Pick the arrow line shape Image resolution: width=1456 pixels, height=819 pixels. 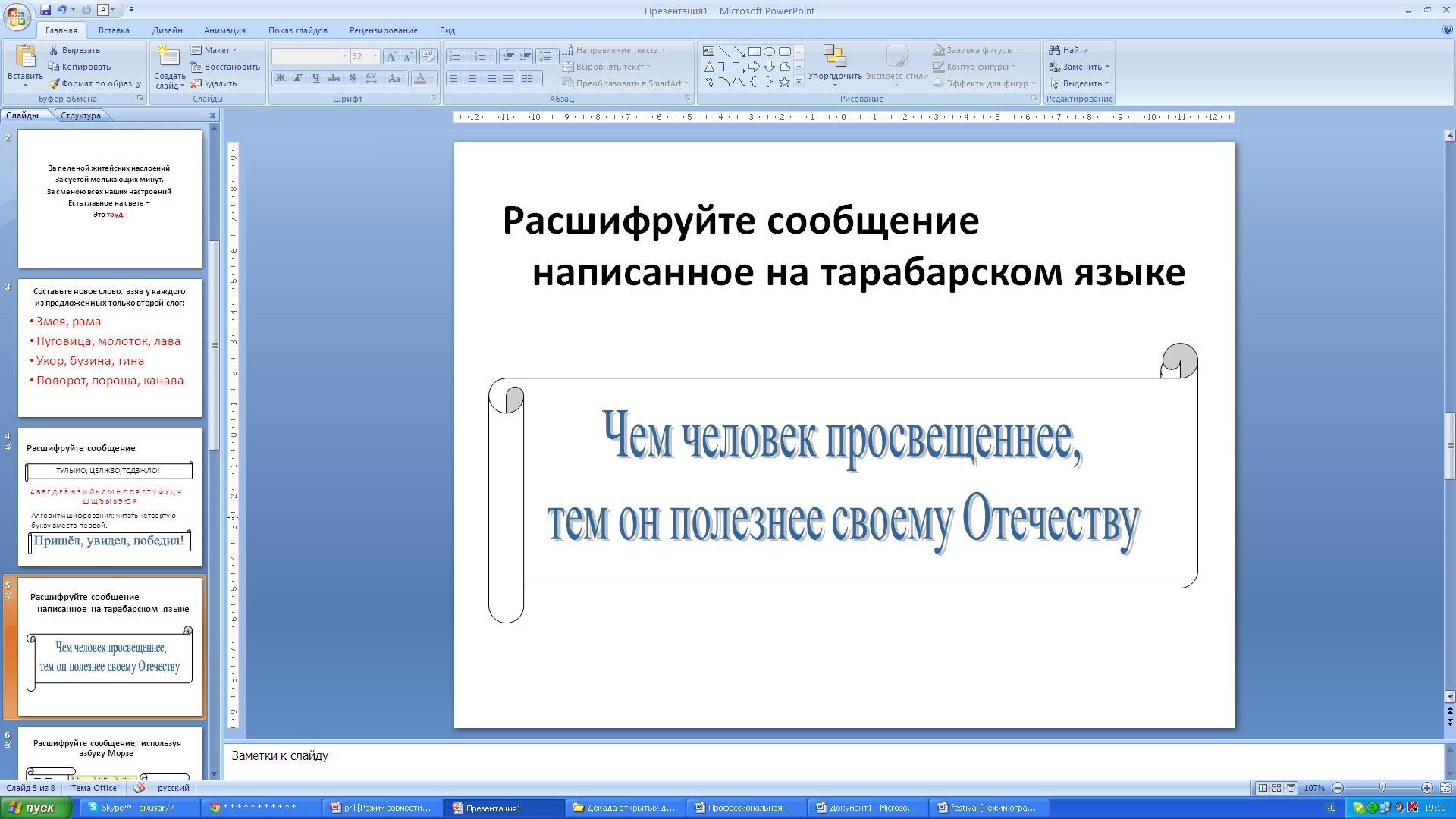[739, 52]
